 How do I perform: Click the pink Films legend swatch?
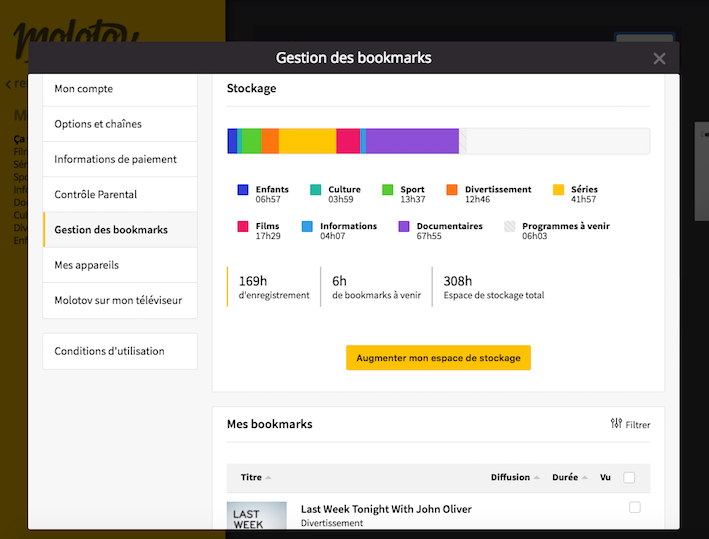click(x=243, y=226)
